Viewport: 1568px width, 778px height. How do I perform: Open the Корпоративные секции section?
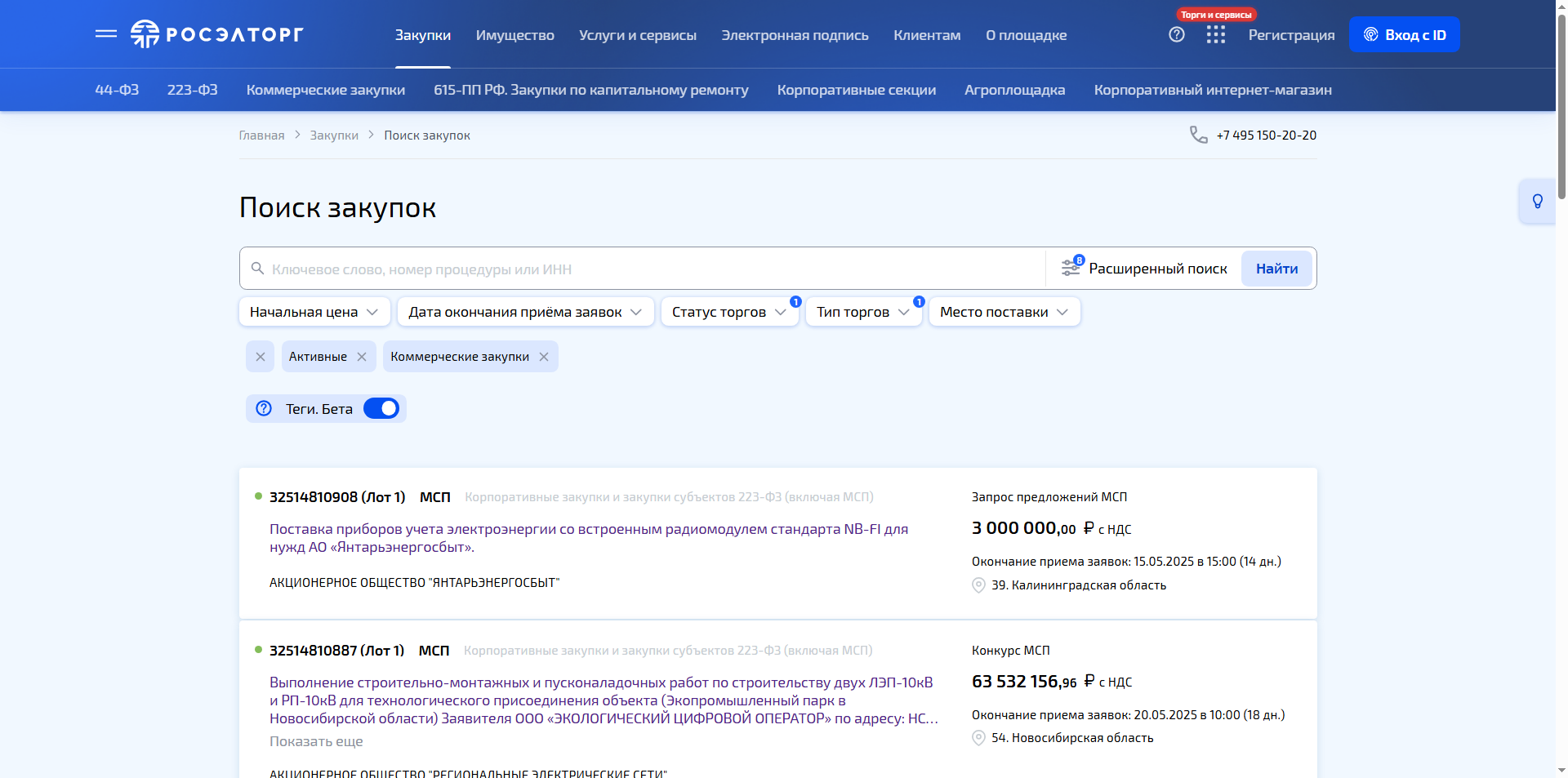point(857,90)
